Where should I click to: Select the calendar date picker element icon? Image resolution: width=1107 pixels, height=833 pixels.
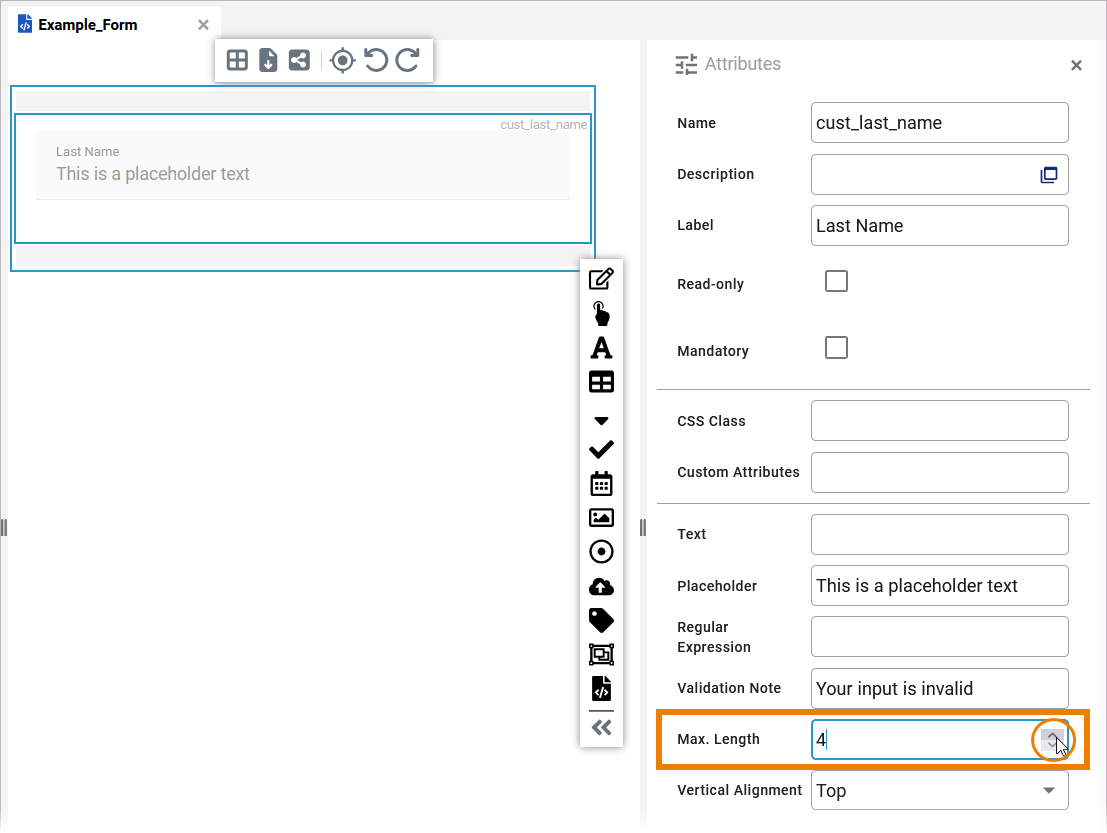(601, 484)
